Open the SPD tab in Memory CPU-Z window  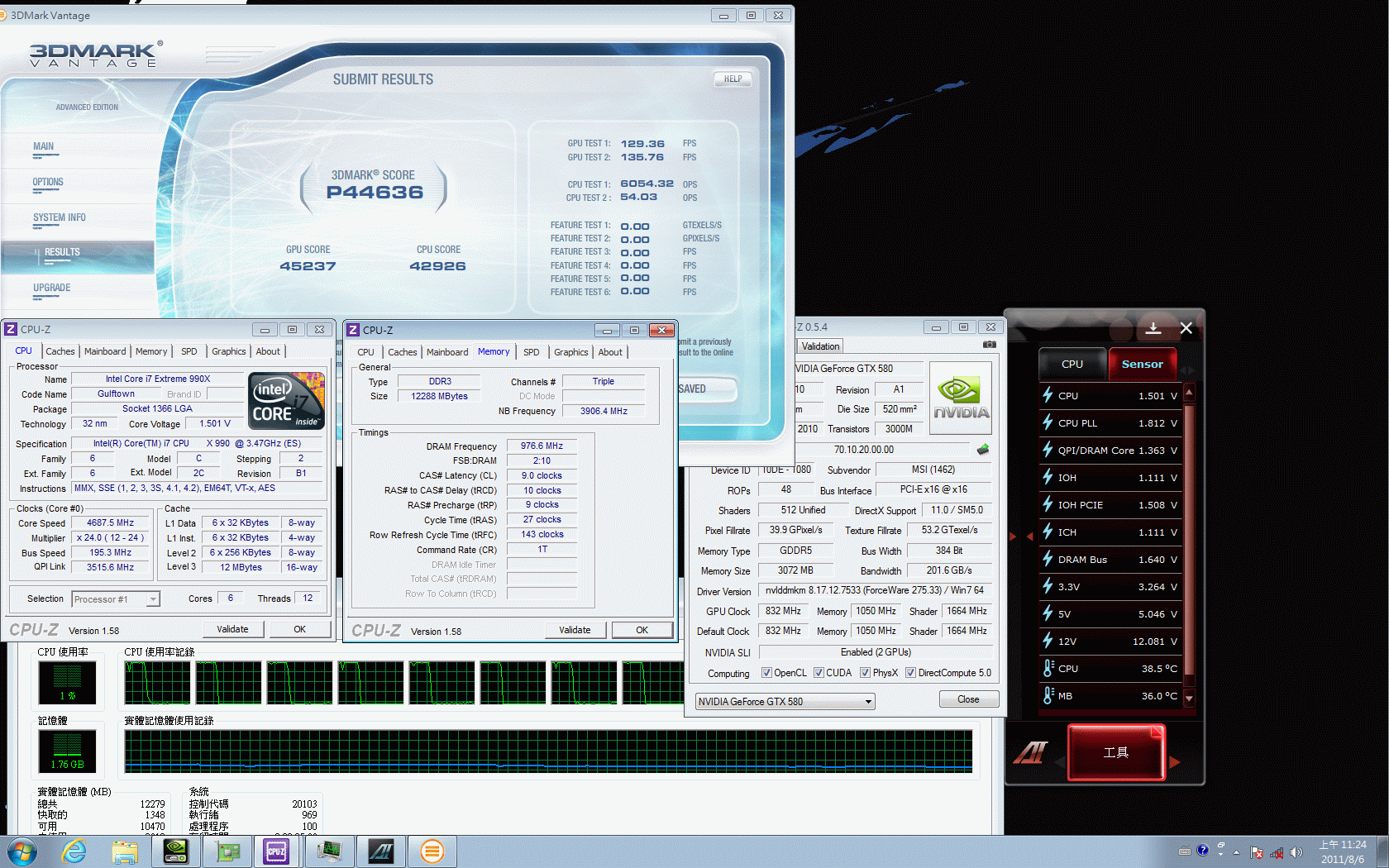coord(532,352)
